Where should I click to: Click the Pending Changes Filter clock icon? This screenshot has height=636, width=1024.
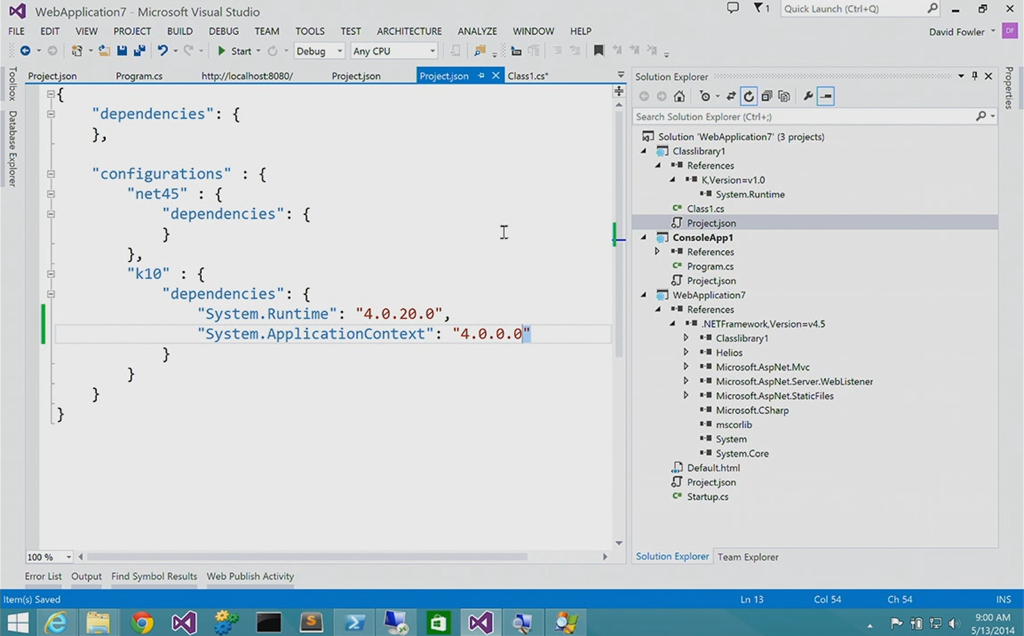pyautogui.click(x=705, y=97)
